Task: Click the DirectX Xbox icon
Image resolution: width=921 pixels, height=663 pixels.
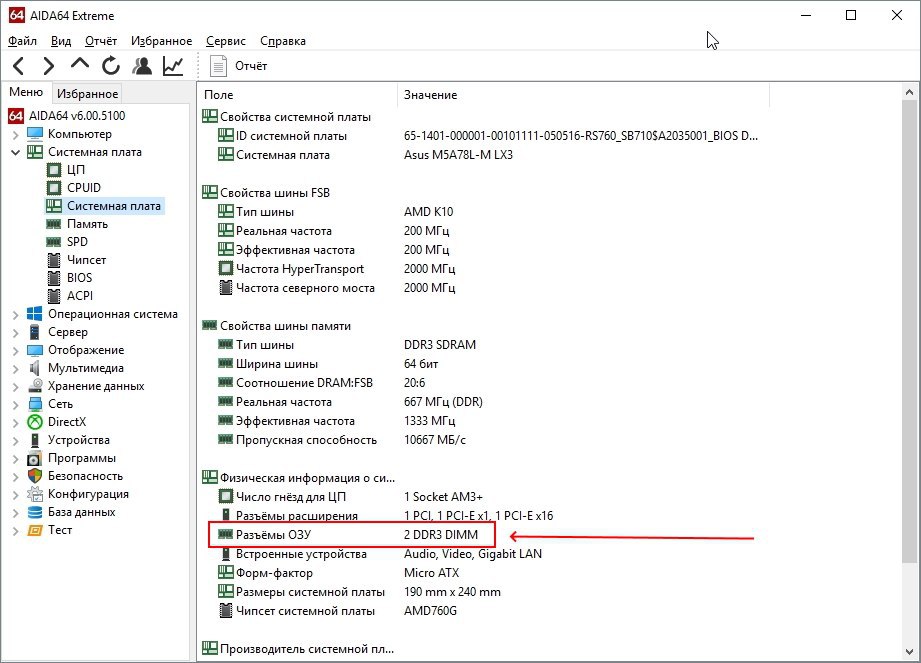Action: [35, 422]
